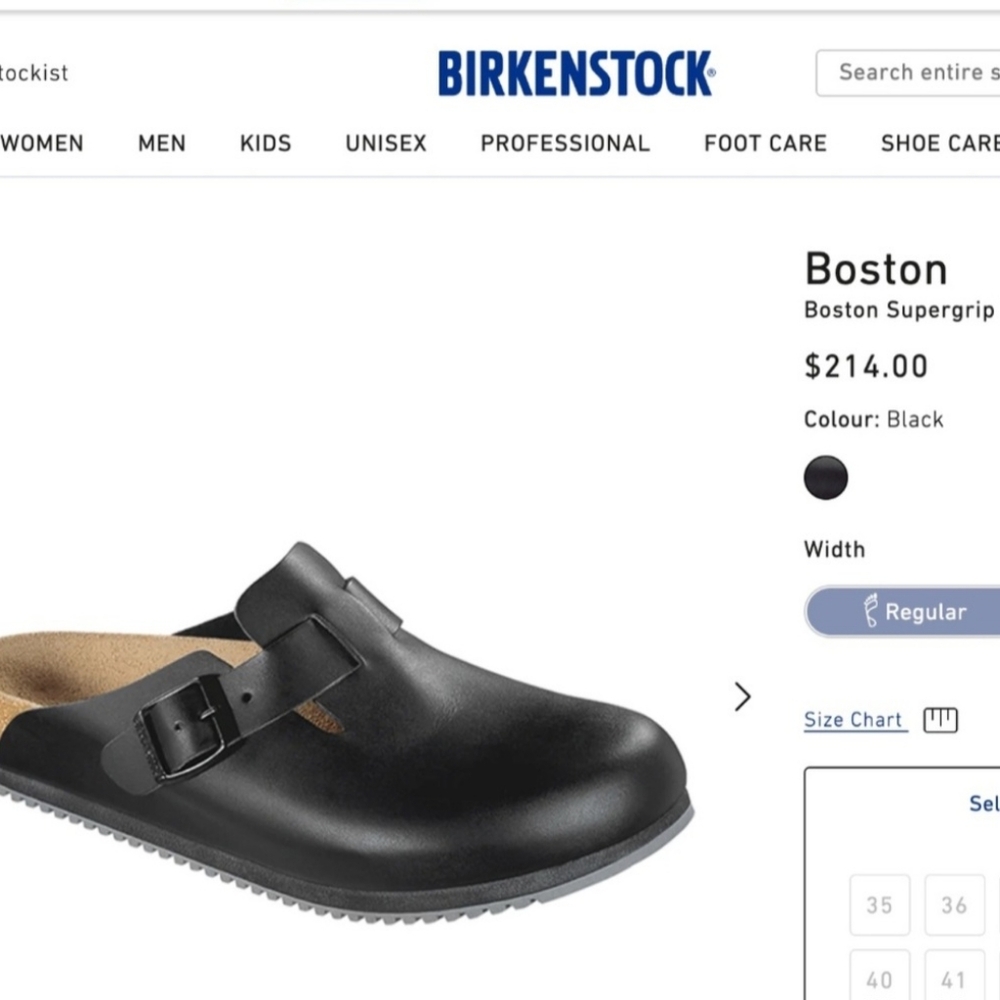Open the PROFESSIONAL category
Viewport: 1000px width, 1000px height.
[564, 143]
